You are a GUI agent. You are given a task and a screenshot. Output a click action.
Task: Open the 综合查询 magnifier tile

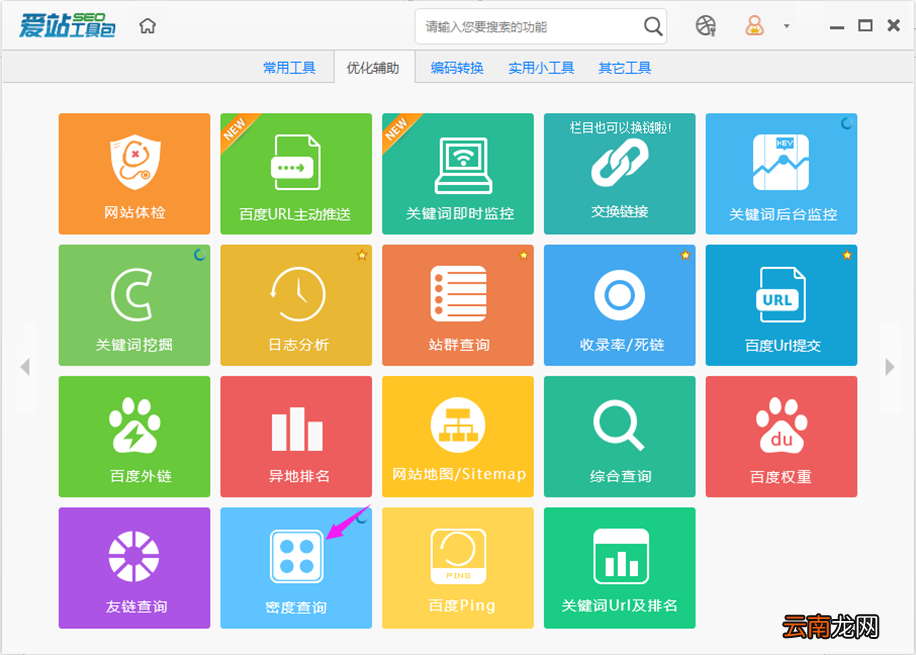tap(620, 436)
